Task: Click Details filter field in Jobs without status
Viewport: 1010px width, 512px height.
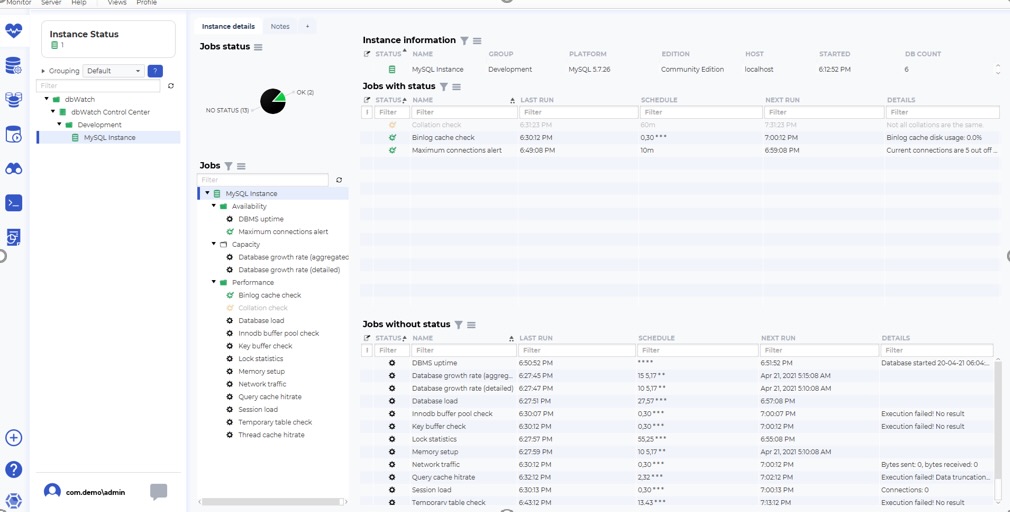Action: point(937,350)
